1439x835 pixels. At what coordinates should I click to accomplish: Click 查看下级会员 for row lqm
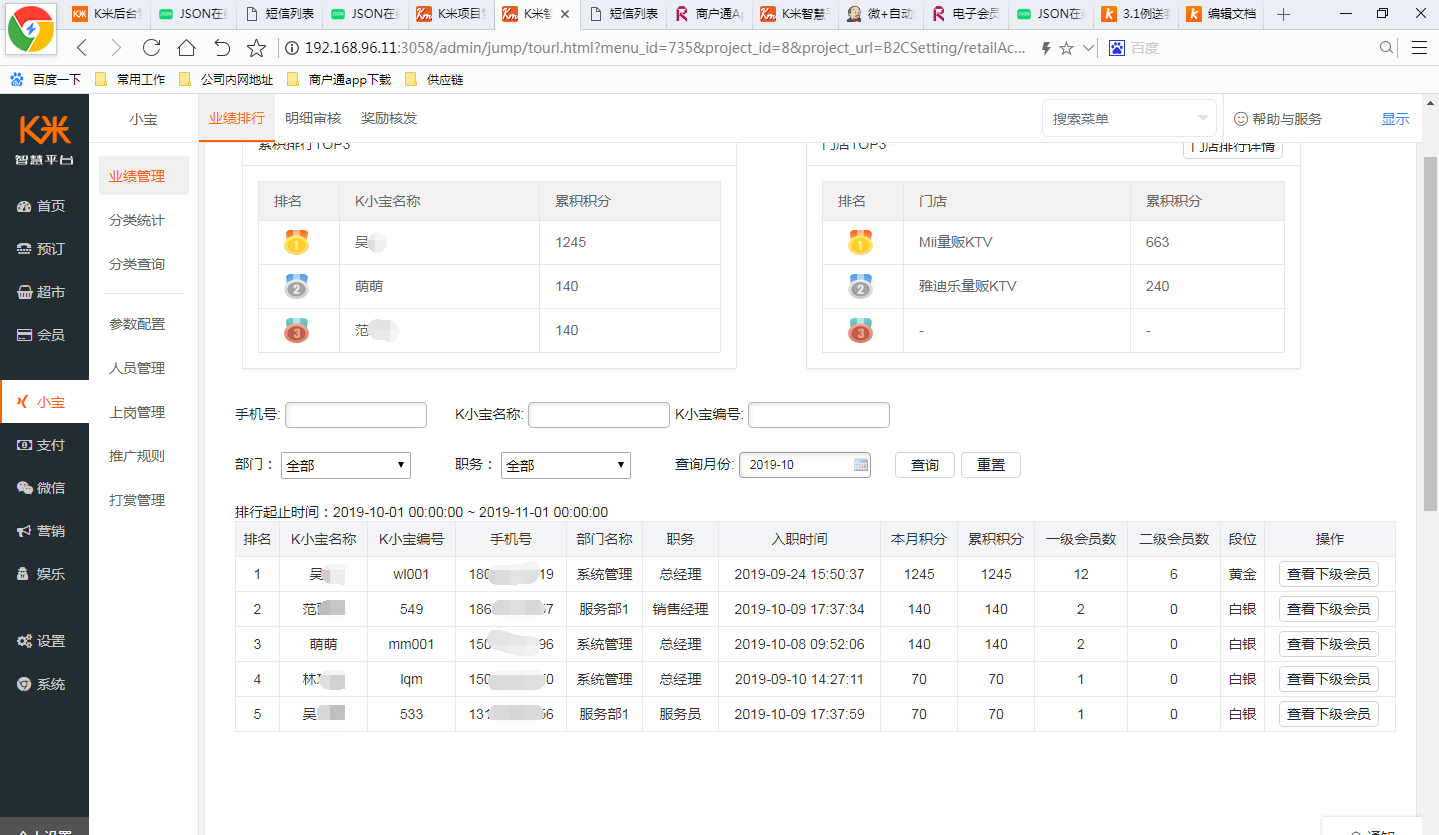1329,679
